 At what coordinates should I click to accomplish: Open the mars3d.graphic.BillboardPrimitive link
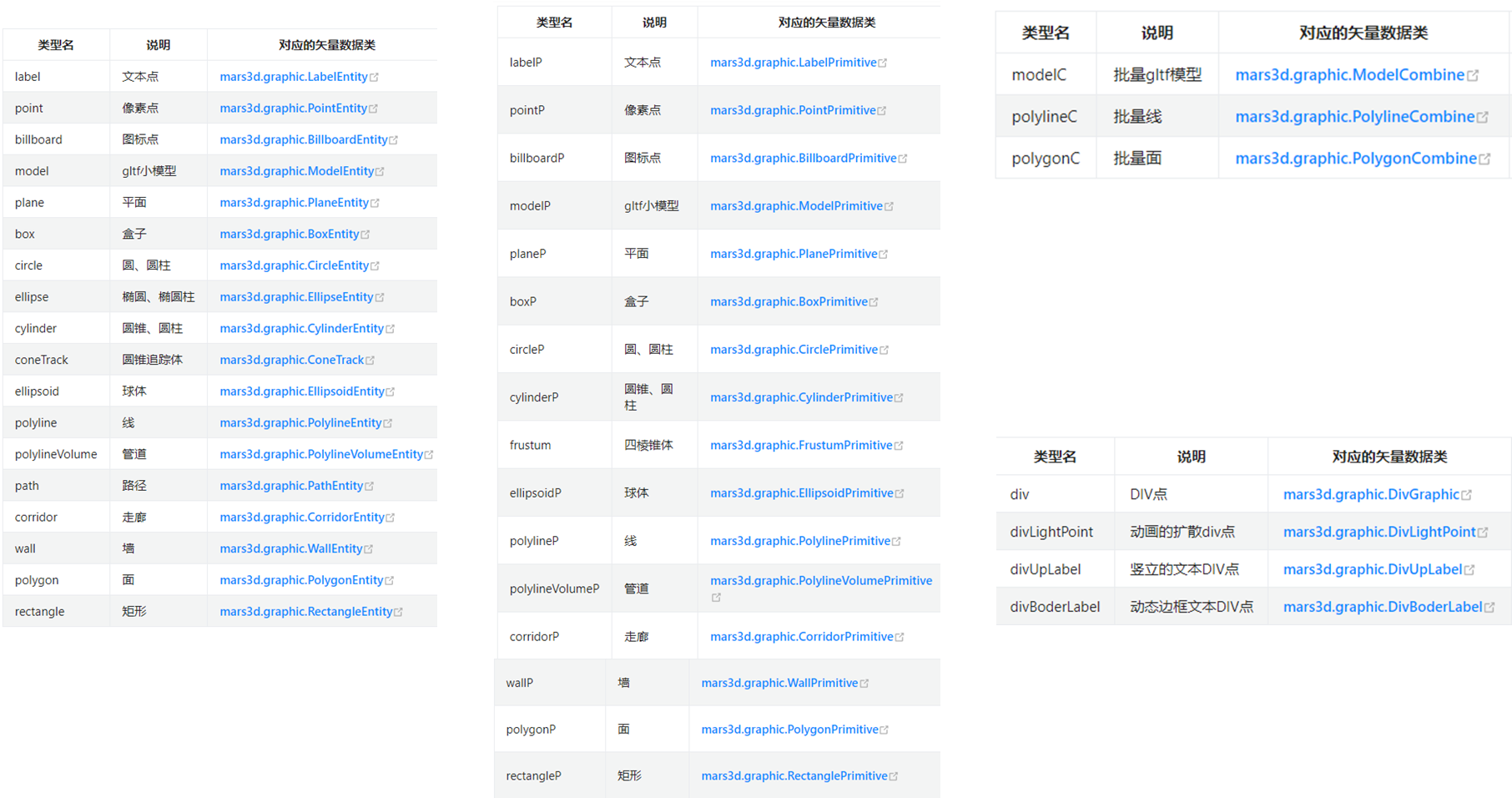click(804, 159)
